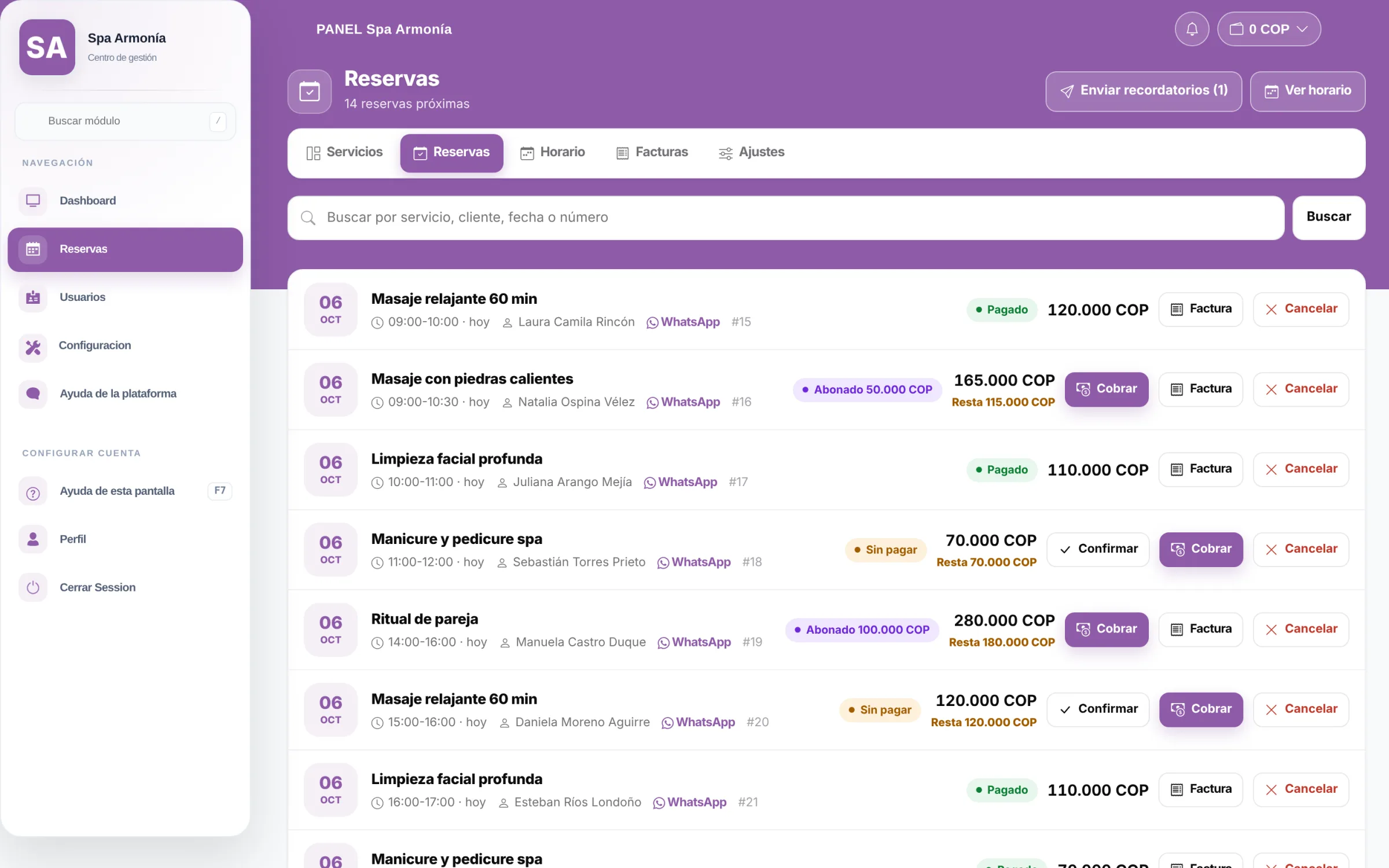Click the F7 shortcut badge
1389x868 pixels.
click(x=219, y=491)
